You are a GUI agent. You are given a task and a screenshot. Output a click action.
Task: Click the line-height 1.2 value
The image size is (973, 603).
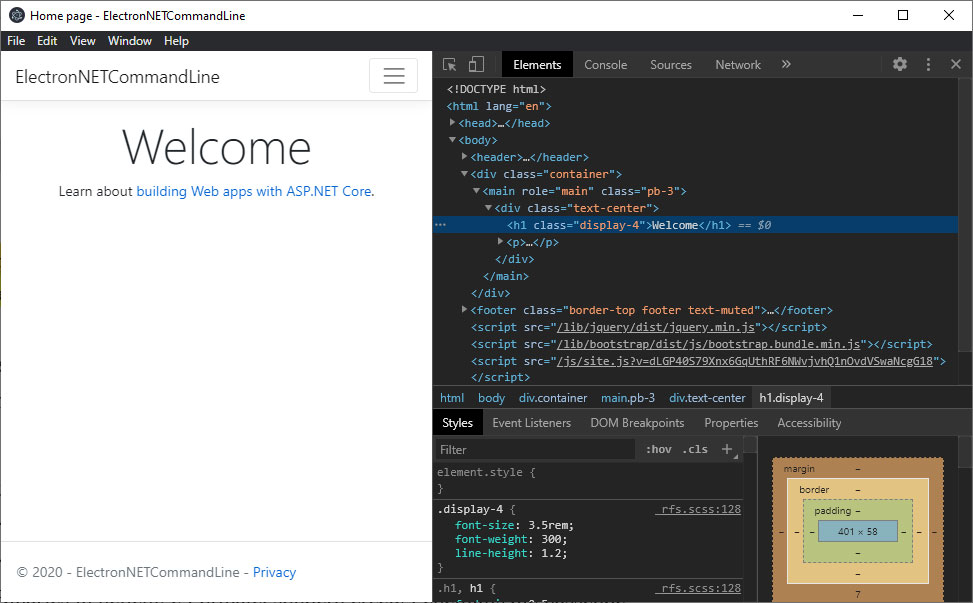pyautogui.click(x=550, y=553)
